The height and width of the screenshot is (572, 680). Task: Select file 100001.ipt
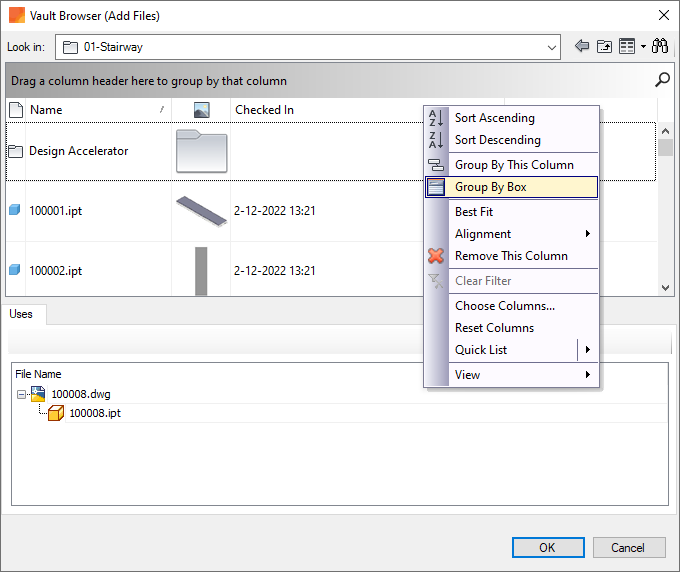point(56,211)
